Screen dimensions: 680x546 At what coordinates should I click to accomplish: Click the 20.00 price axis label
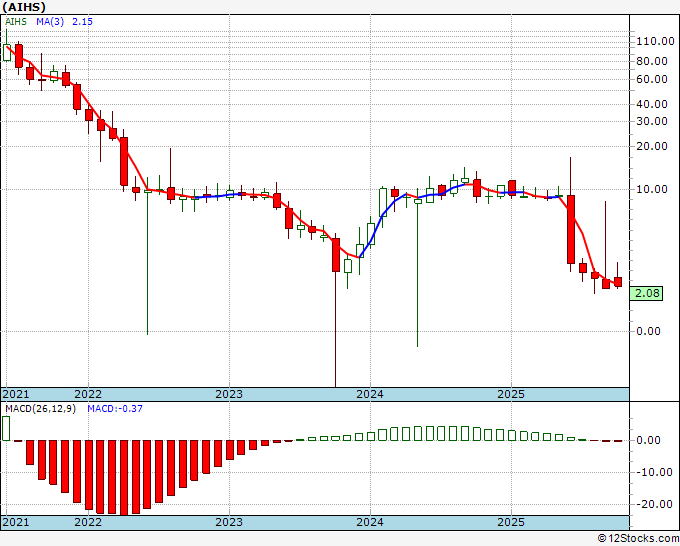652,147
